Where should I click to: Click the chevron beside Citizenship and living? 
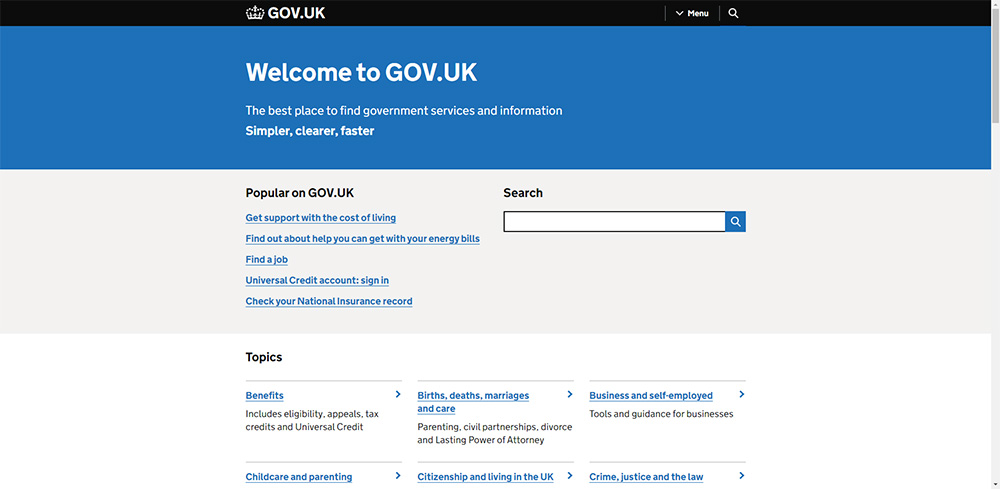pos(570,475)
